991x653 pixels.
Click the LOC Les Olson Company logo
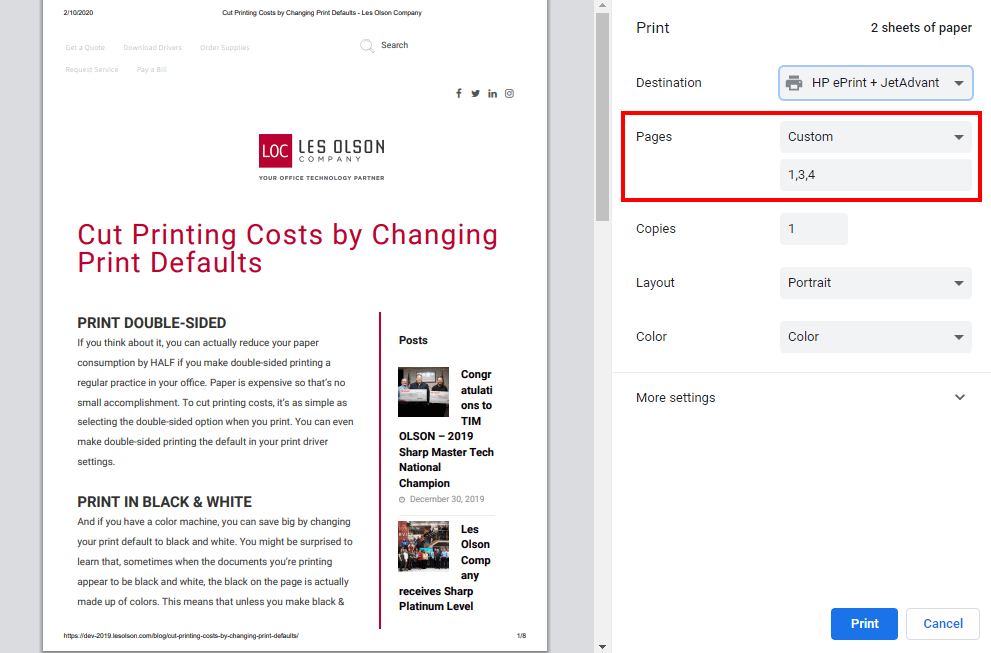[322, 157]
